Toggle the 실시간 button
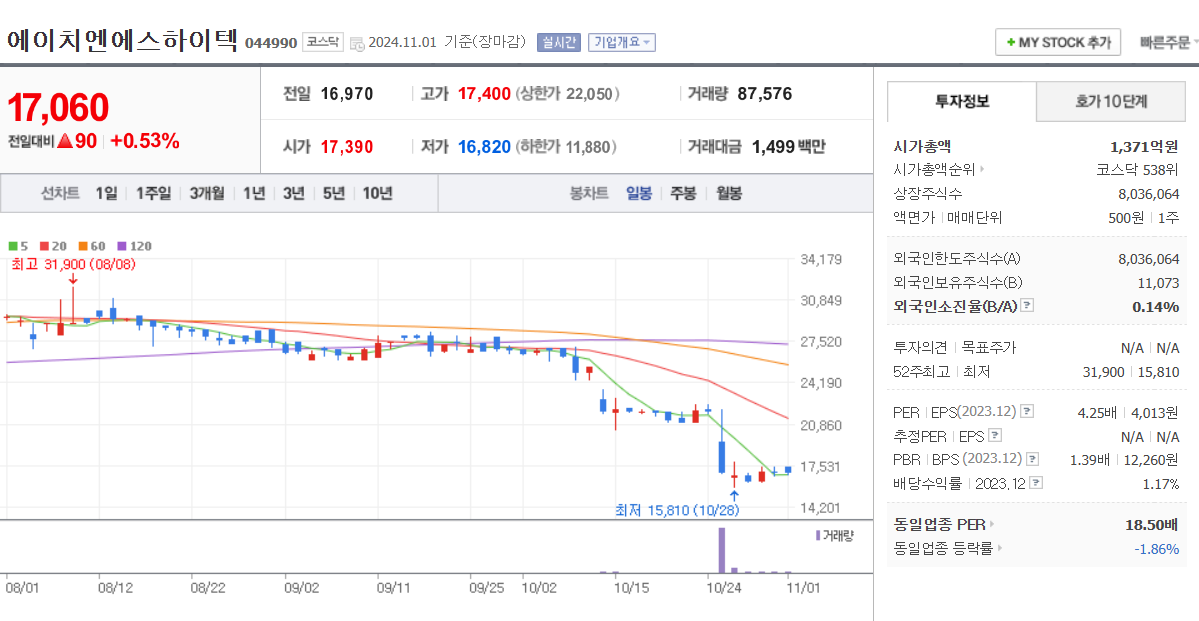This screenshot has width=1199, height=621. (561, 43)
